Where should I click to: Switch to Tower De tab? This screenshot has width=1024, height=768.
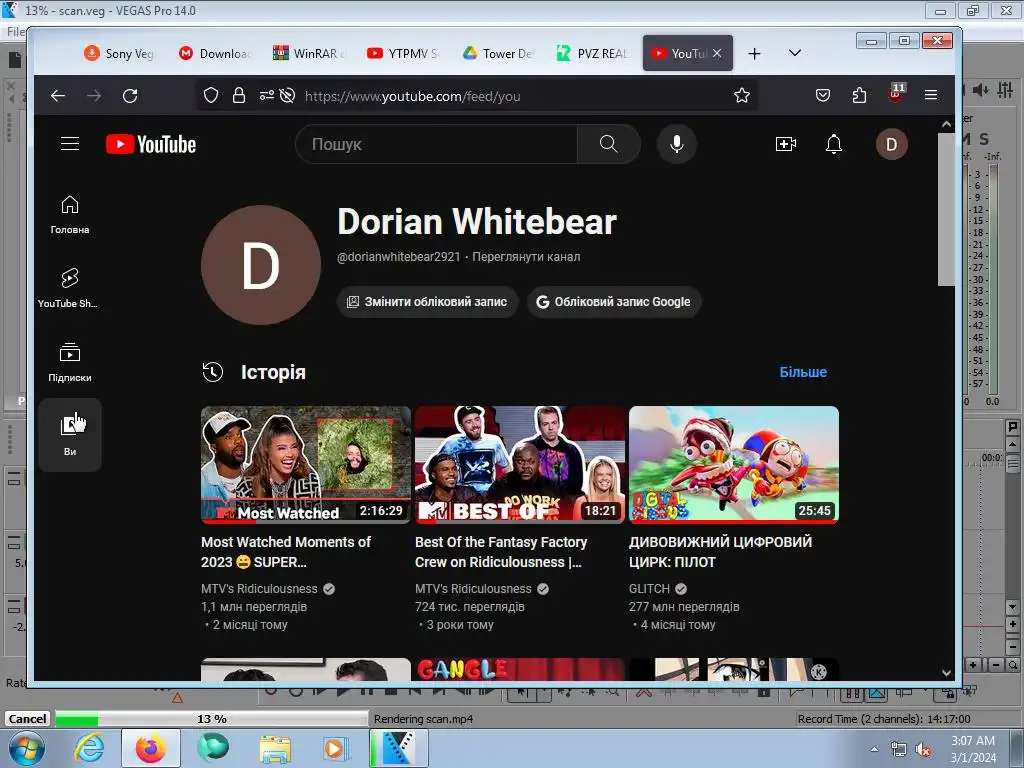click(498, 54)
